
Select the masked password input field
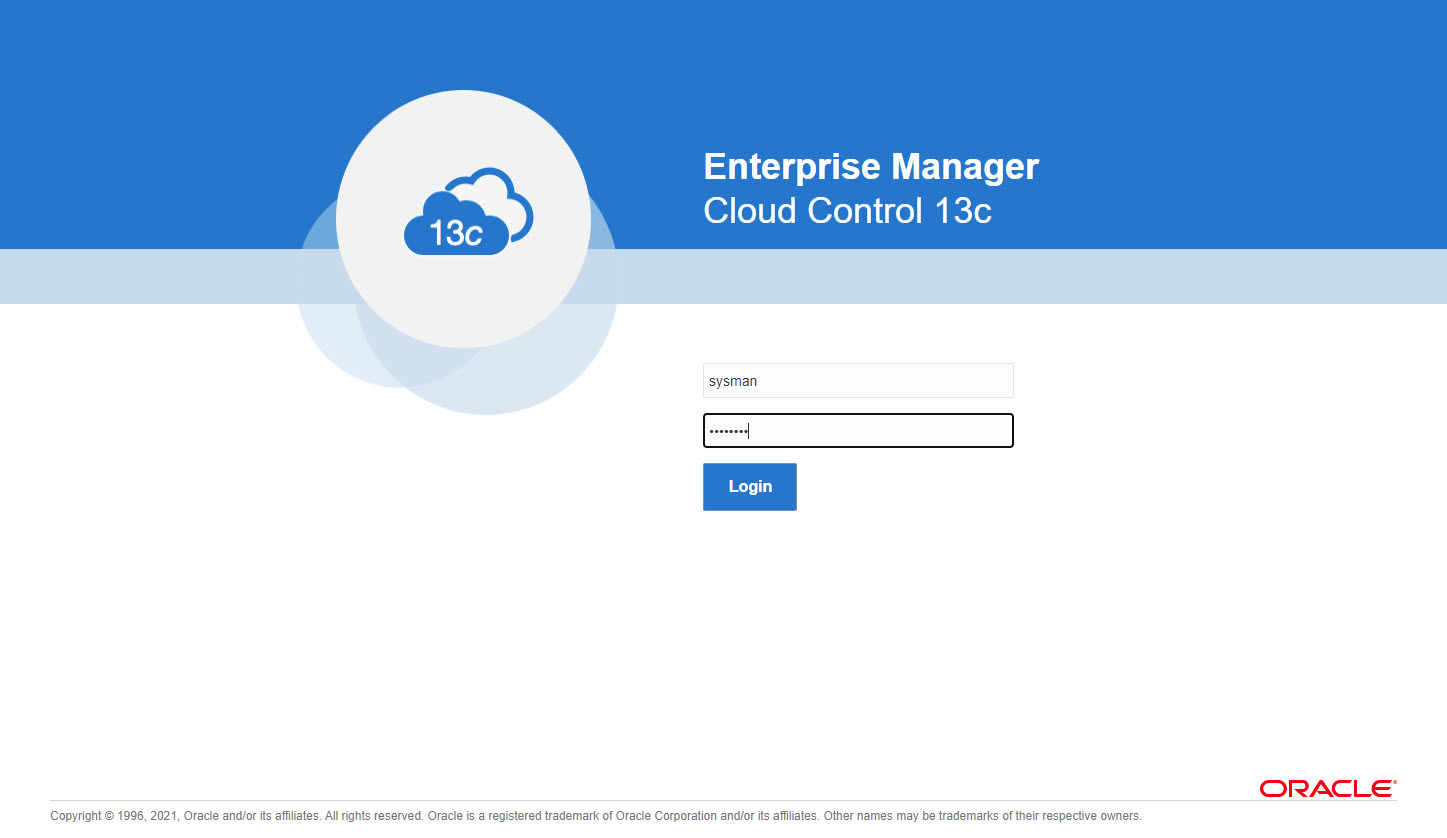click(x=858, y=431)
